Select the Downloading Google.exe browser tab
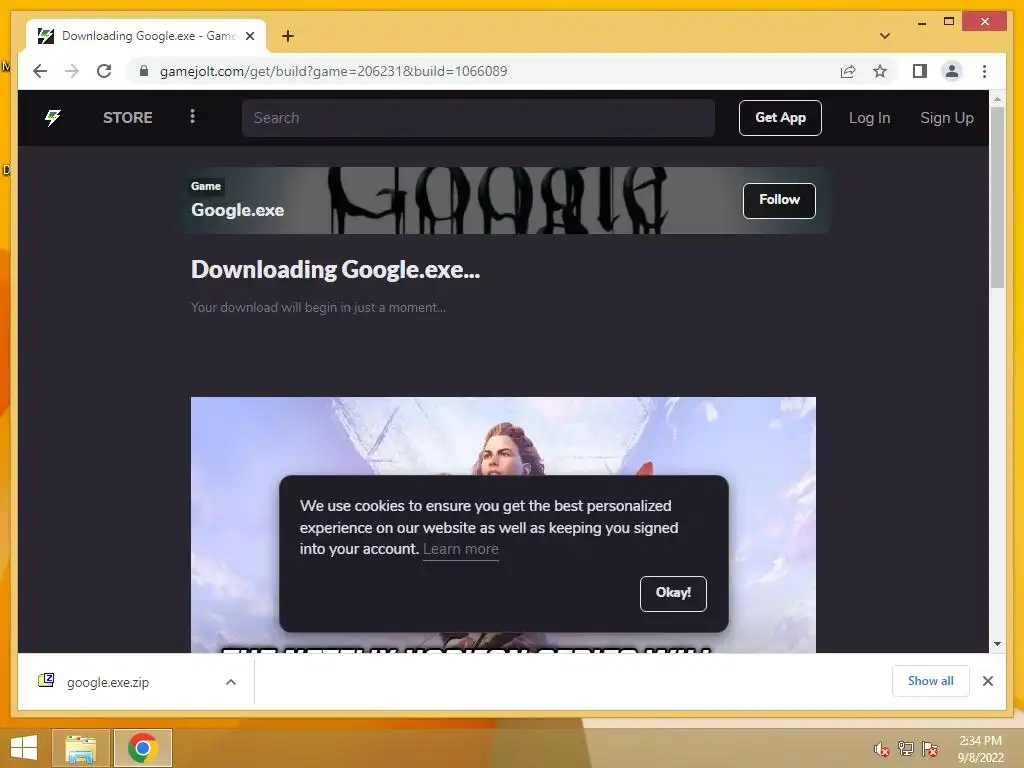The image size is (1024, 768). pos(147,36)
